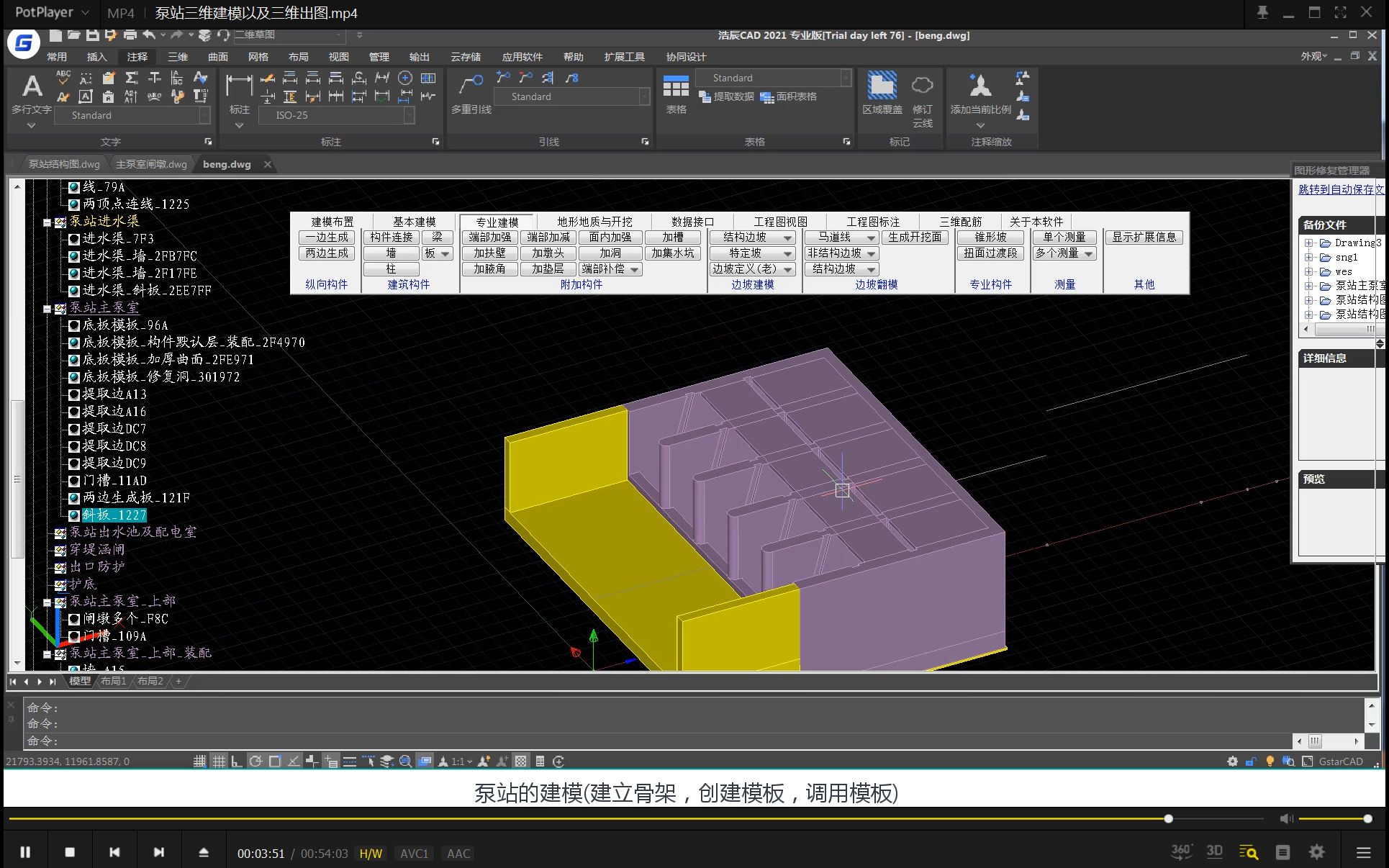The image size is (1389, 868).
Task: Click the 跳转到自动保存文 link
Action: [x=1342, y=189]
